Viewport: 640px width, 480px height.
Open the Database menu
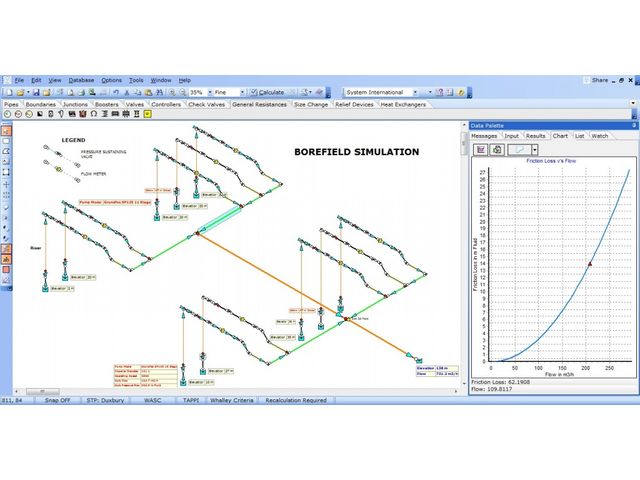[81, 80]
